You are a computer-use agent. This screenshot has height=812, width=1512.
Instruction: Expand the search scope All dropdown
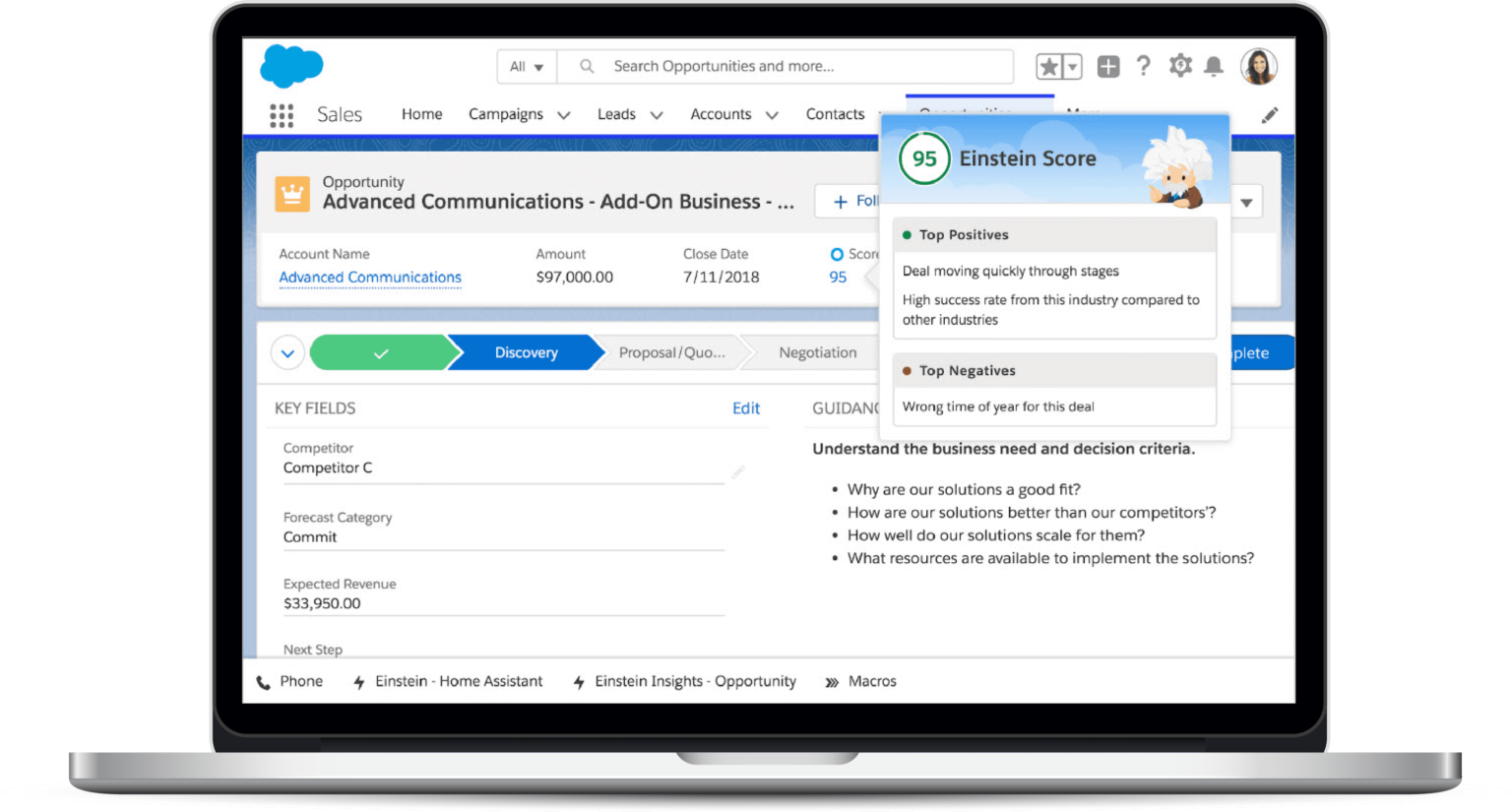point(526,66)
